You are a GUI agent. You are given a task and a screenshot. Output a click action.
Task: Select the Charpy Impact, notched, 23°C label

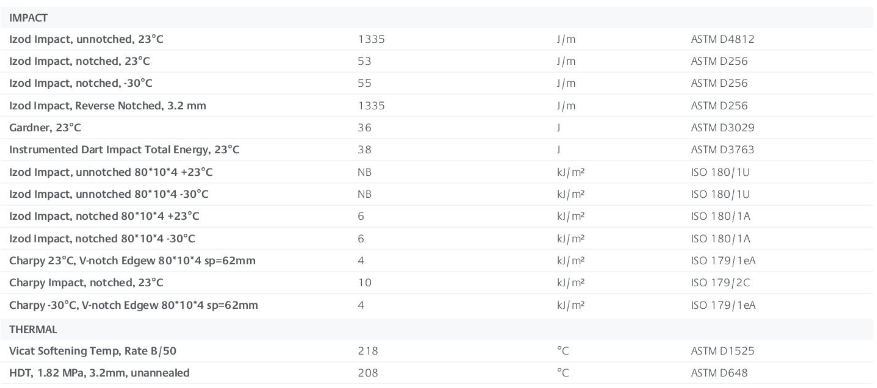pos(86,283)
